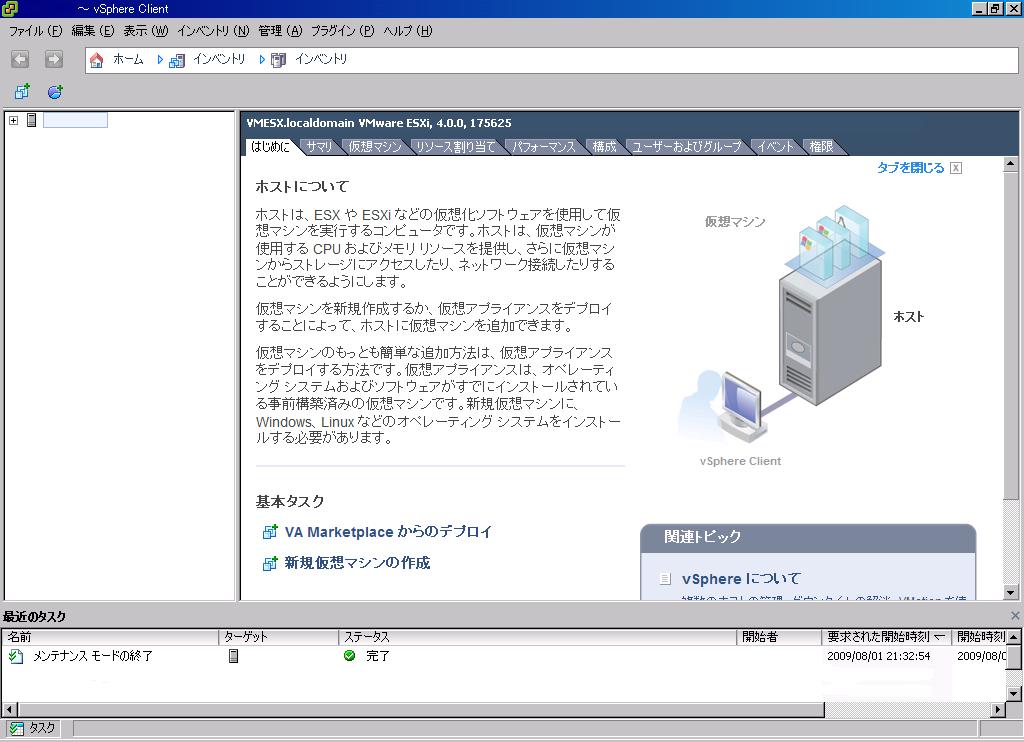
Task: Close the getting started tab with X
Action: [956, 168]
